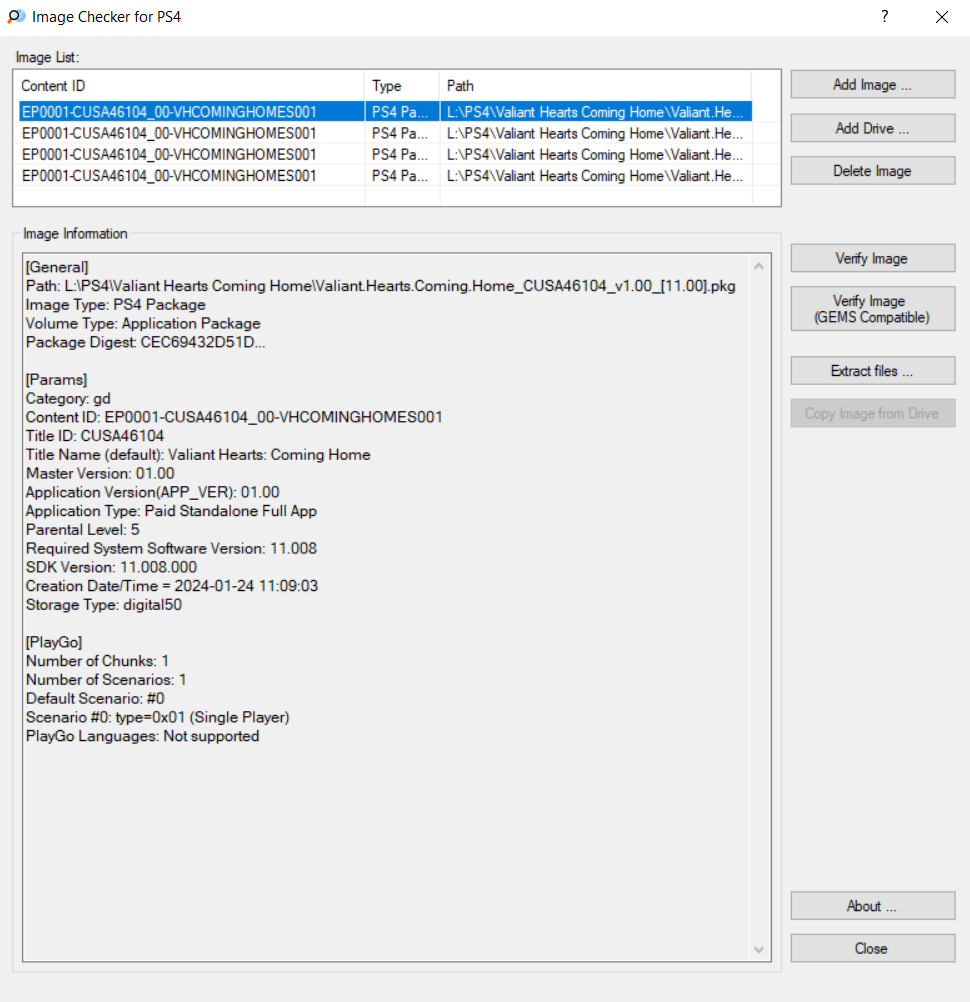Screen dimensions: 970x1002
Task: Click the 'Content ID:' line in Image Information
Action: [x=234, y=417]
